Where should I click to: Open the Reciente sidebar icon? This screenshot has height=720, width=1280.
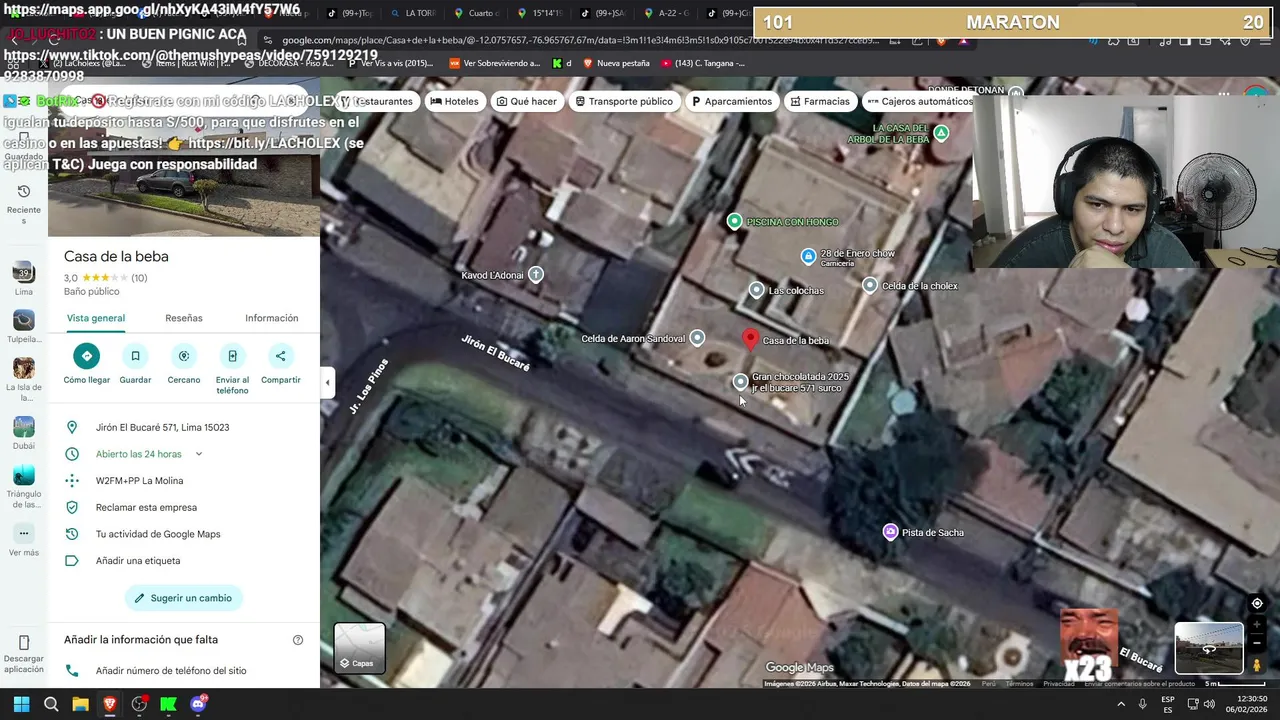click(24, 191)
